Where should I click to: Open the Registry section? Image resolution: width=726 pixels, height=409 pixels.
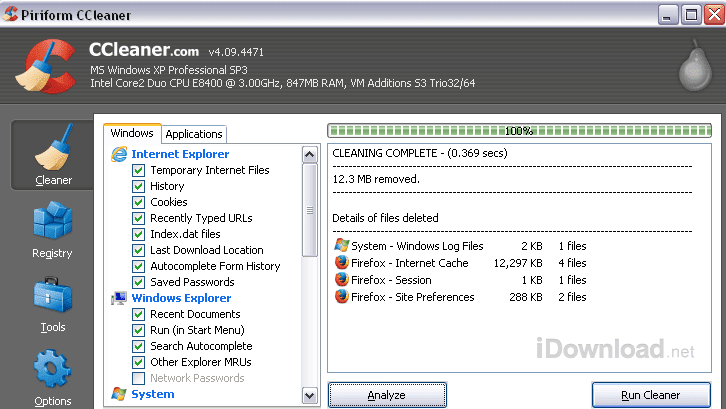coord(52,230)
